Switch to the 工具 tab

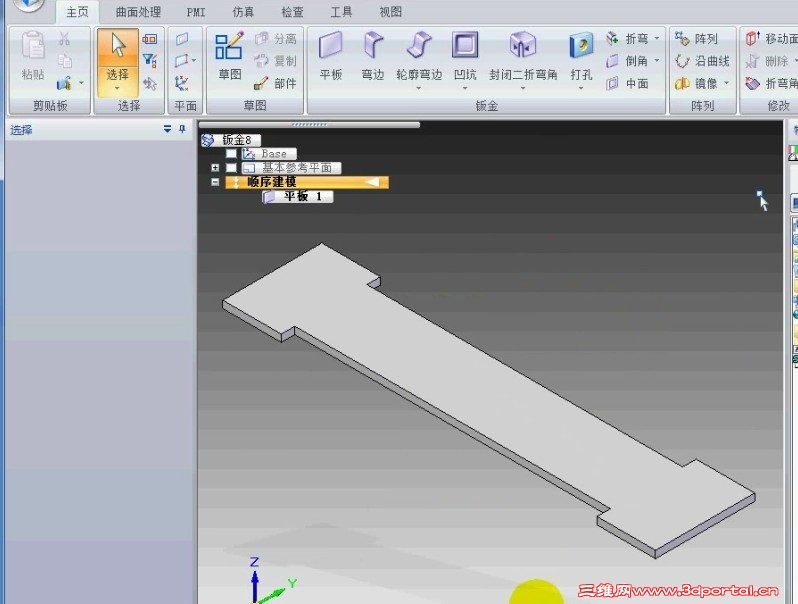tap(341, 12)
